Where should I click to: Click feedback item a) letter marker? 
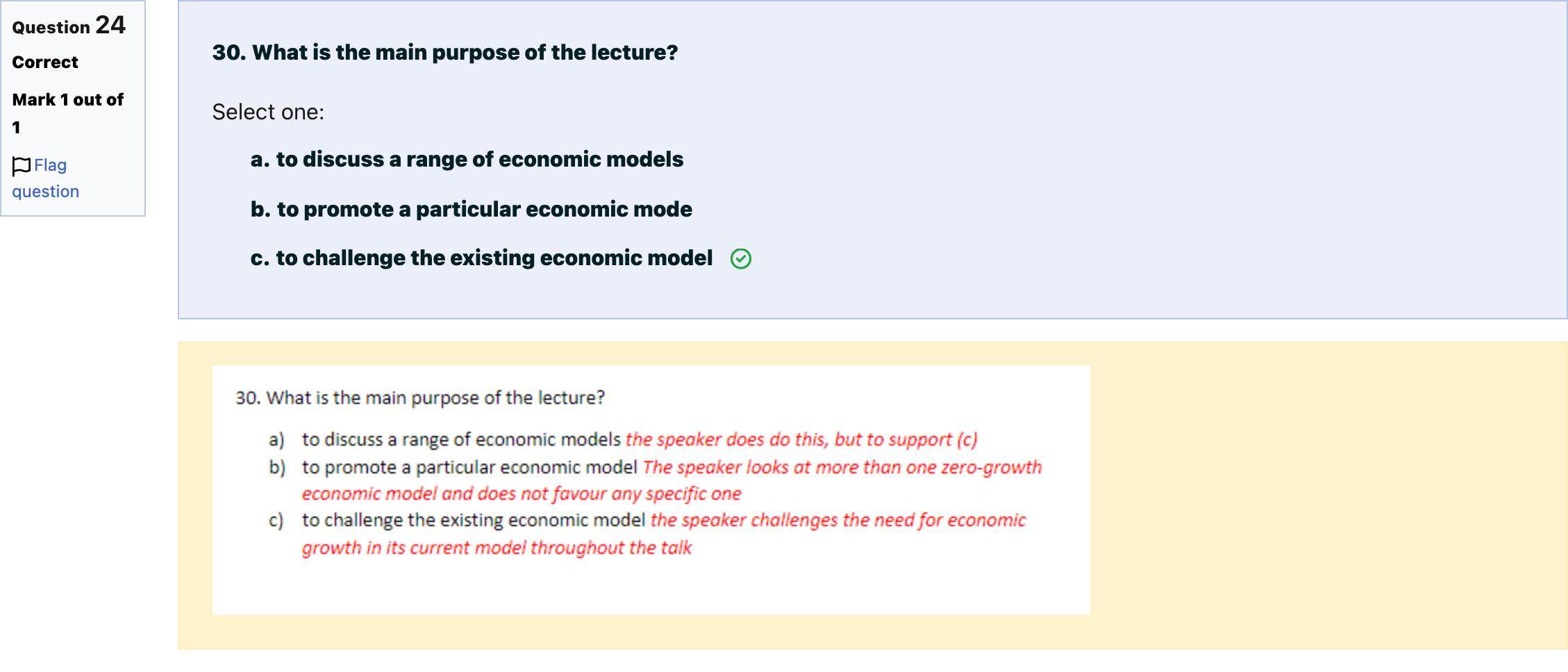276,439
